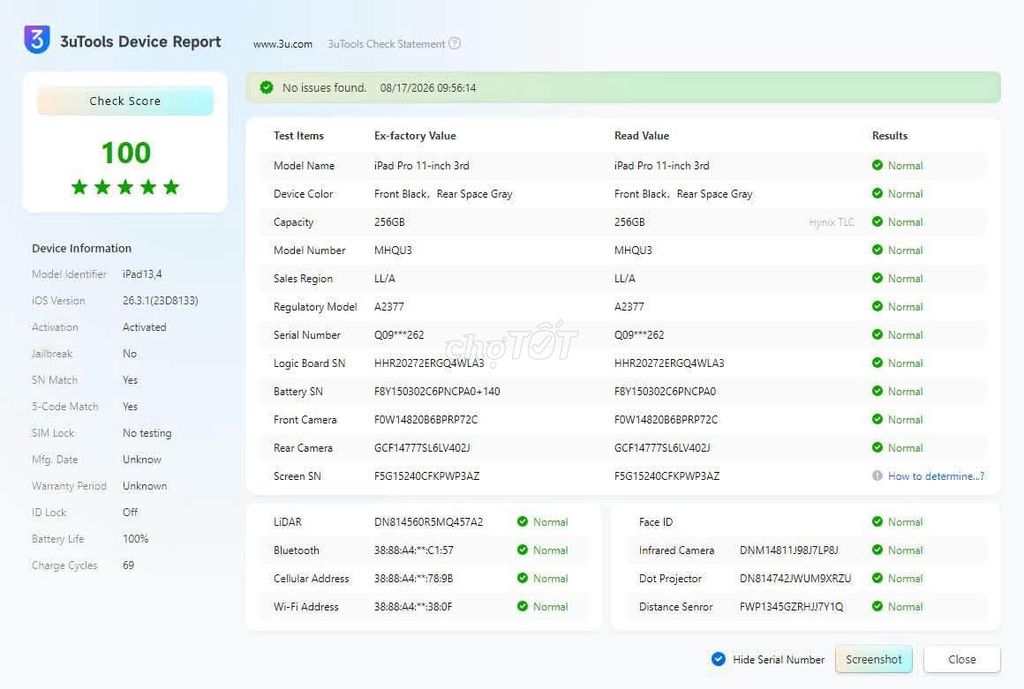Image resolution: width=1024 pixels, height=689 pixels.
Task: Click Dot Projector serial DN814742JWUM9XRZU
Action: pos(795,579)
